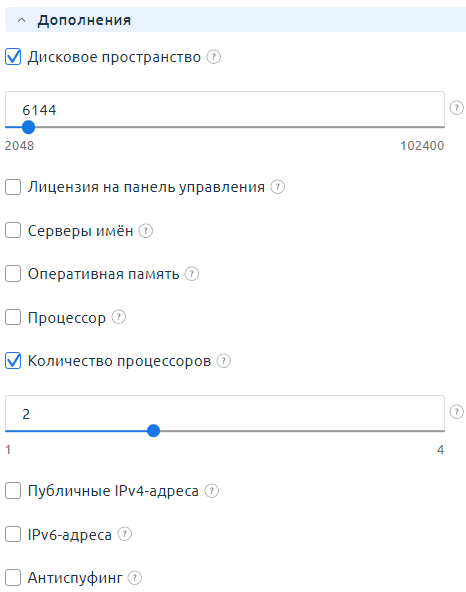Show help for Лицензия на панель управления
Screen dimensions: 466x592
pyautogui.click(x=278, y=187)
